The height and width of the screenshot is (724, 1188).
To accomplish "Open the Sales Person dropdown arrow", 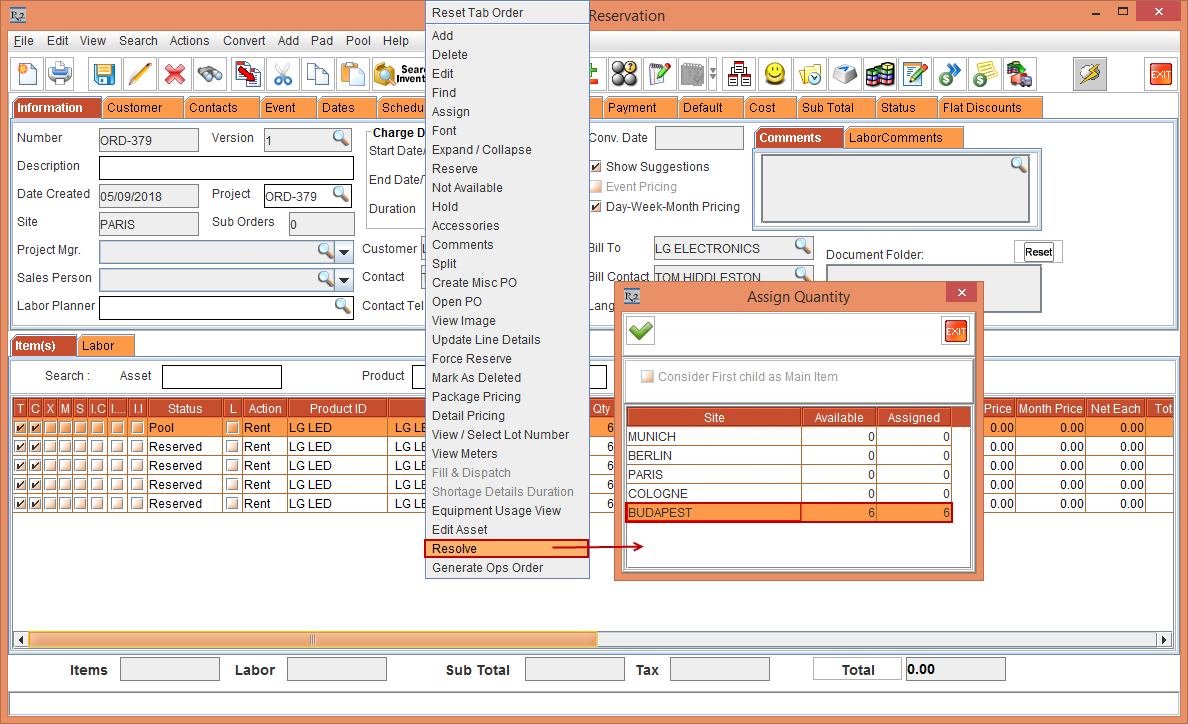I will 345,279.
